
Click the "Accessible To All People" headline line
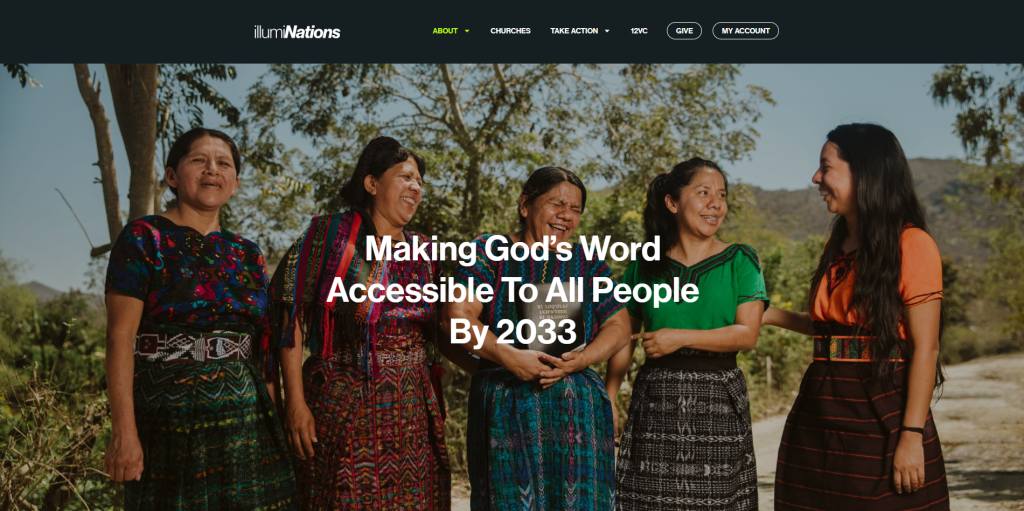point(512,291)
